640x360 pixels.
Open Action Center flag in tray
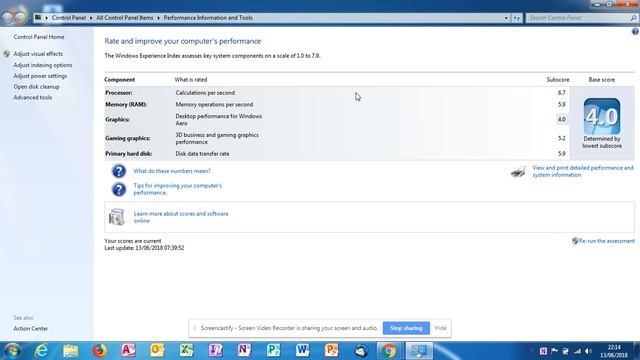click(x=554, y=351)
